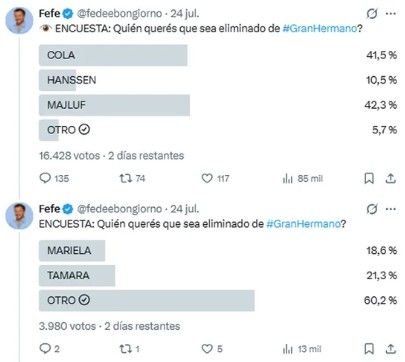Viewport: 405px width, 362px height.
Task: Bookmark the first poll tweet
Action: (369, 179)
